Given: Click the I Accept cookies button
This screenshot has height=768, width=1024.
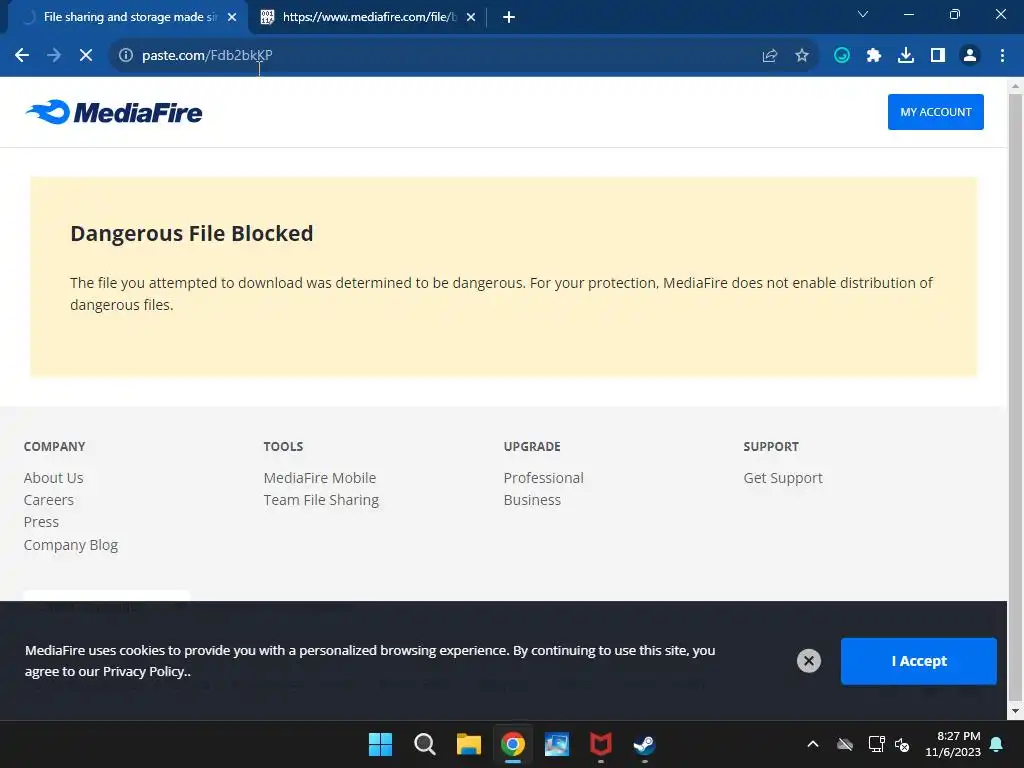Looking at the screenshot, I should coord(918,661).
